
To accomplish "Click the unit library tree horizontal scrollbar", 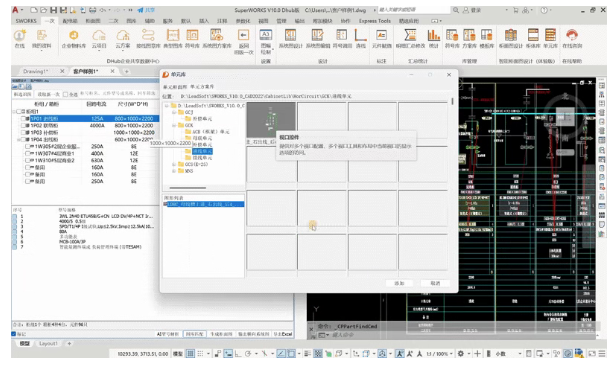I will coord(188,188).
